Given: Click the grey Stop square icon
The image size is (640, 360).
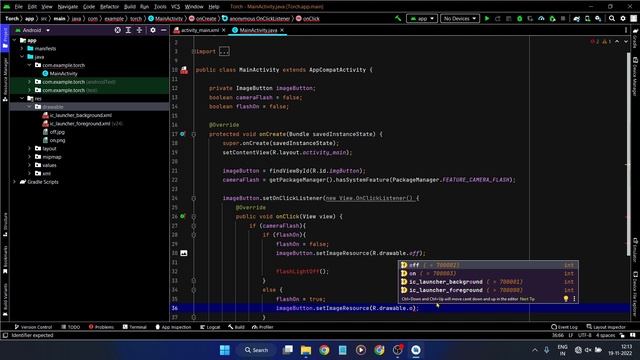Looking at the screenshot, I should [563, 18].
